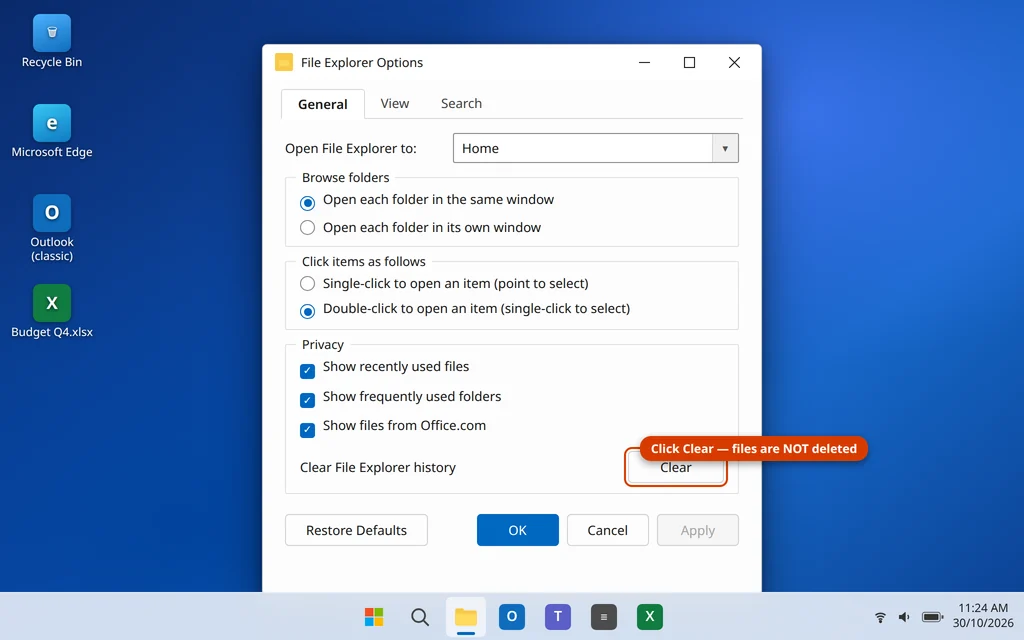Select the Budget Q4.xlsx desktop file
This screenshot has width=1024, height=640.
click(x=52, y=311)
